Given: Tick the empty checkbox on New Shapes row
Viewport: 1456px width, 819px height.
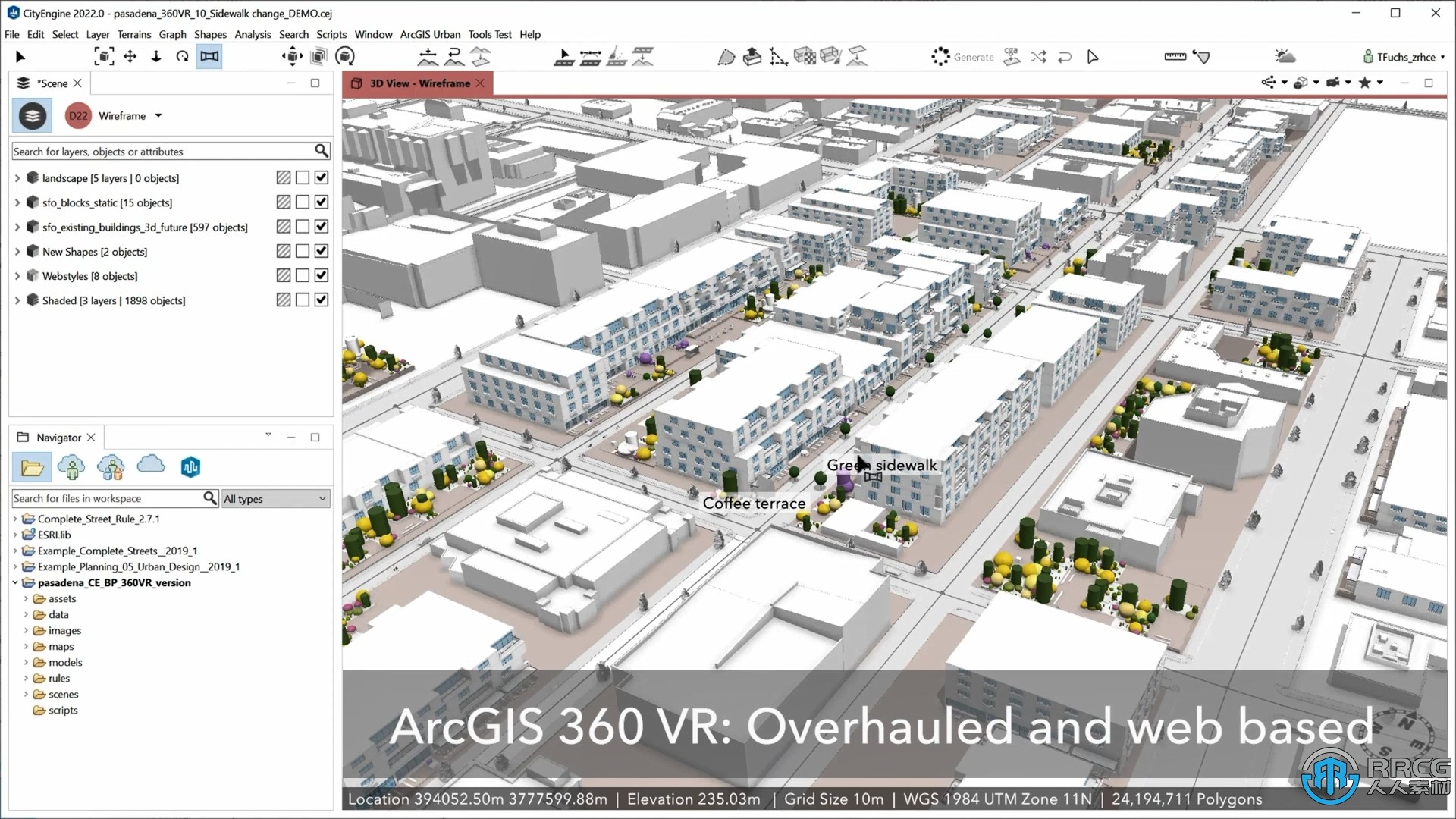Looking at the screenshot, I should click(x=303, y=251).
